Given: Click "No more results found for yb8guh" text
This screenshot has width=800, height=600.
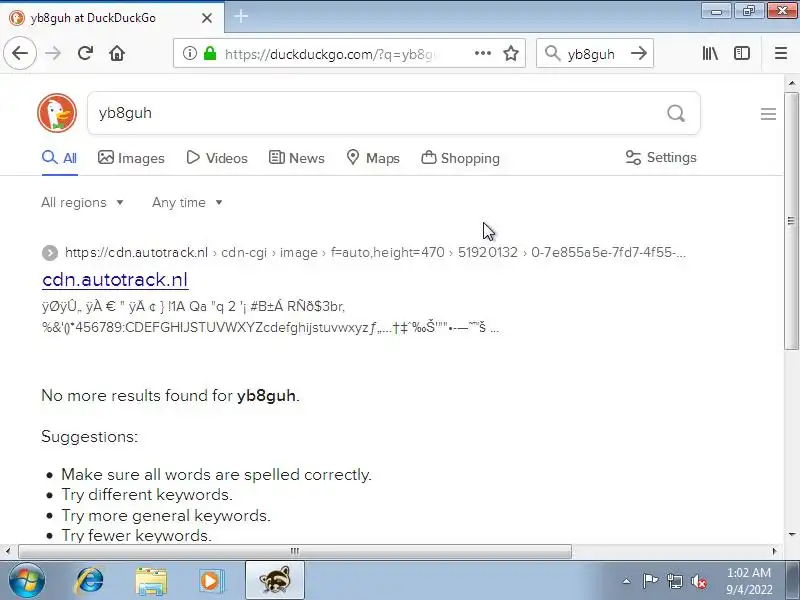Looking at the screenshot, I should coord(170,395).
